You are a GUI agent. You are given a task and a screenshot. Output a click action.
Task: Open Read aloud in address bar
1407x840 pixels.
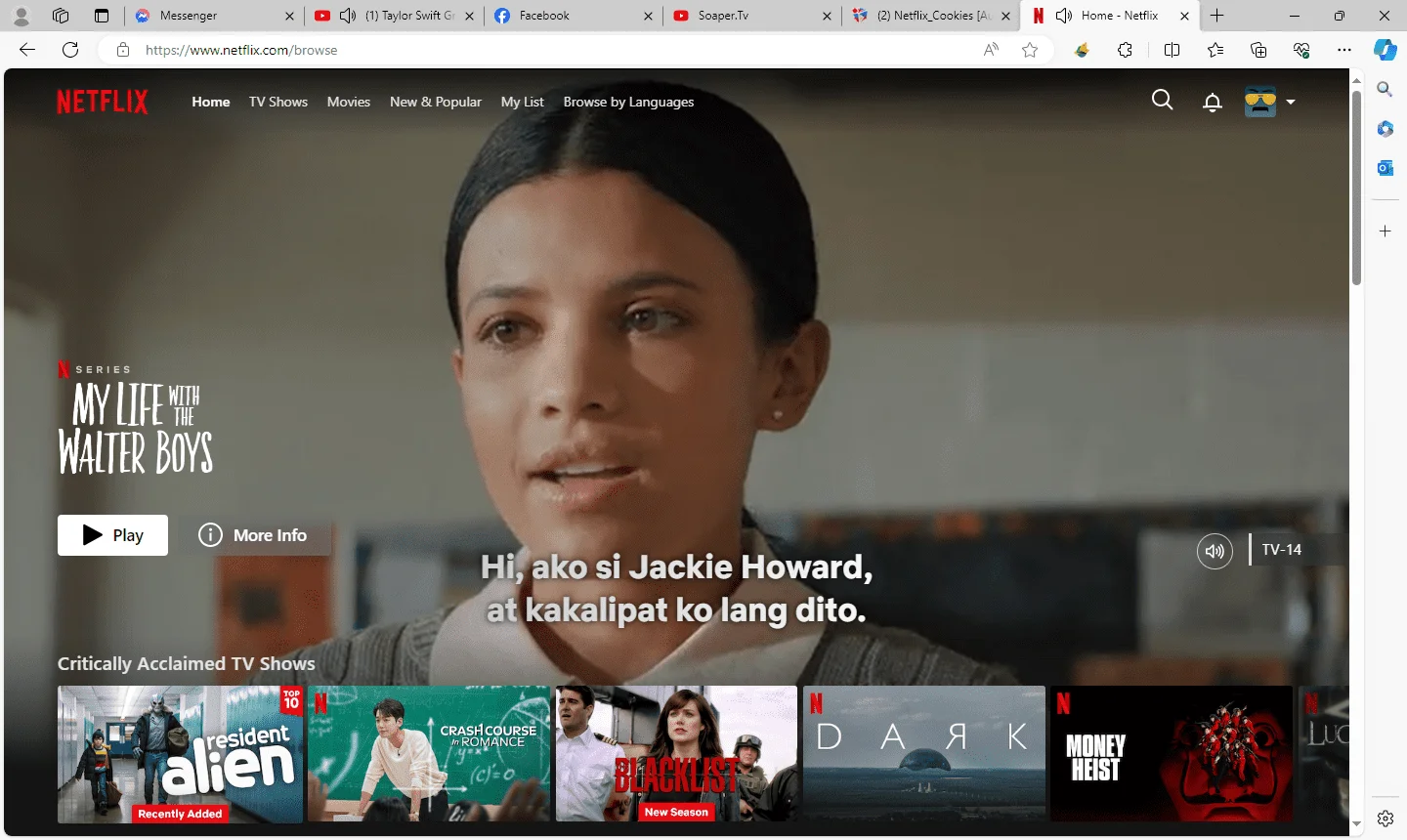coord(991,50)
